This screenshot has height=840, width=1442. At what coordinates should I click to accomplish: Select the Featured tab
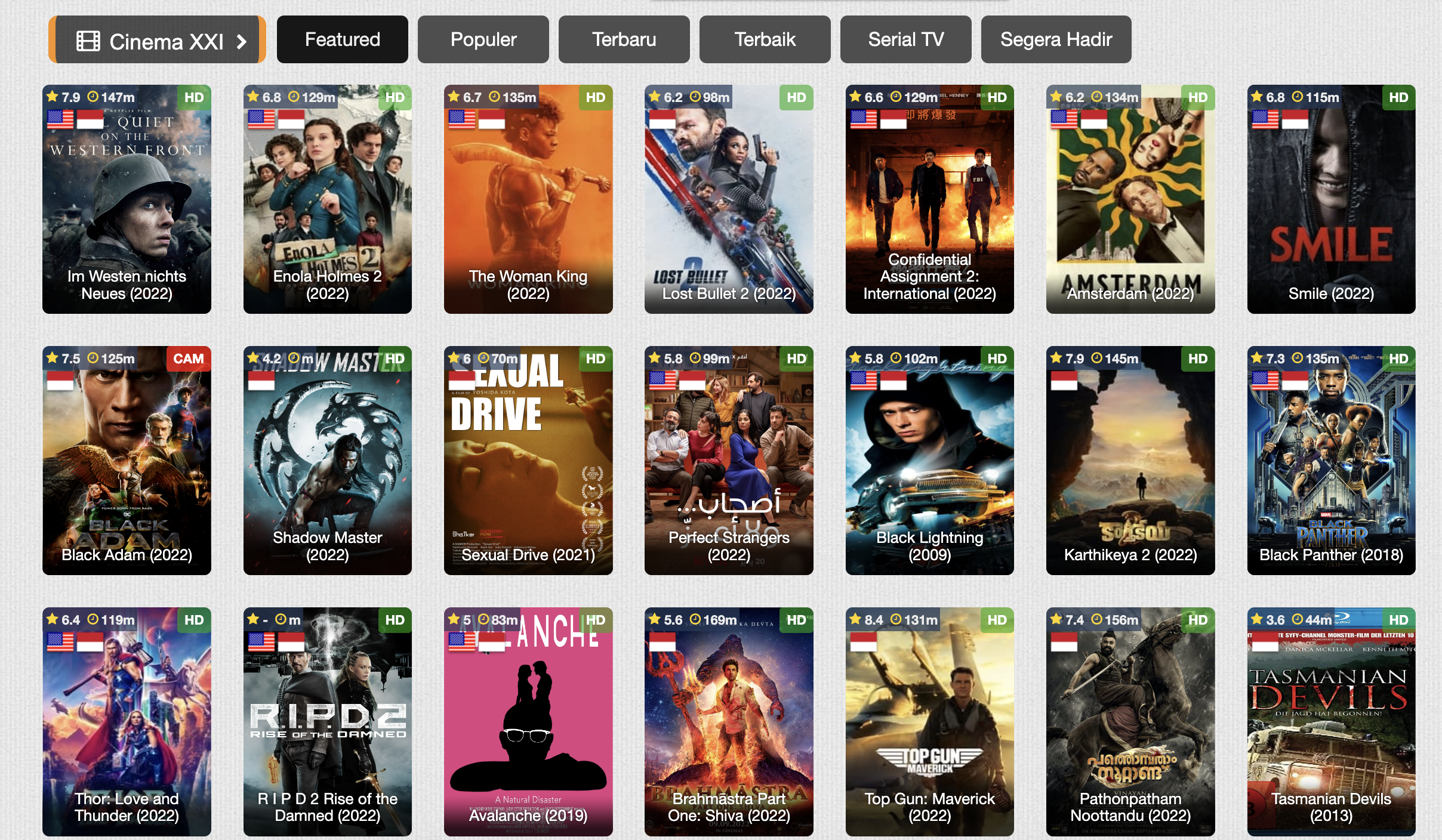[x=343, y=39]
